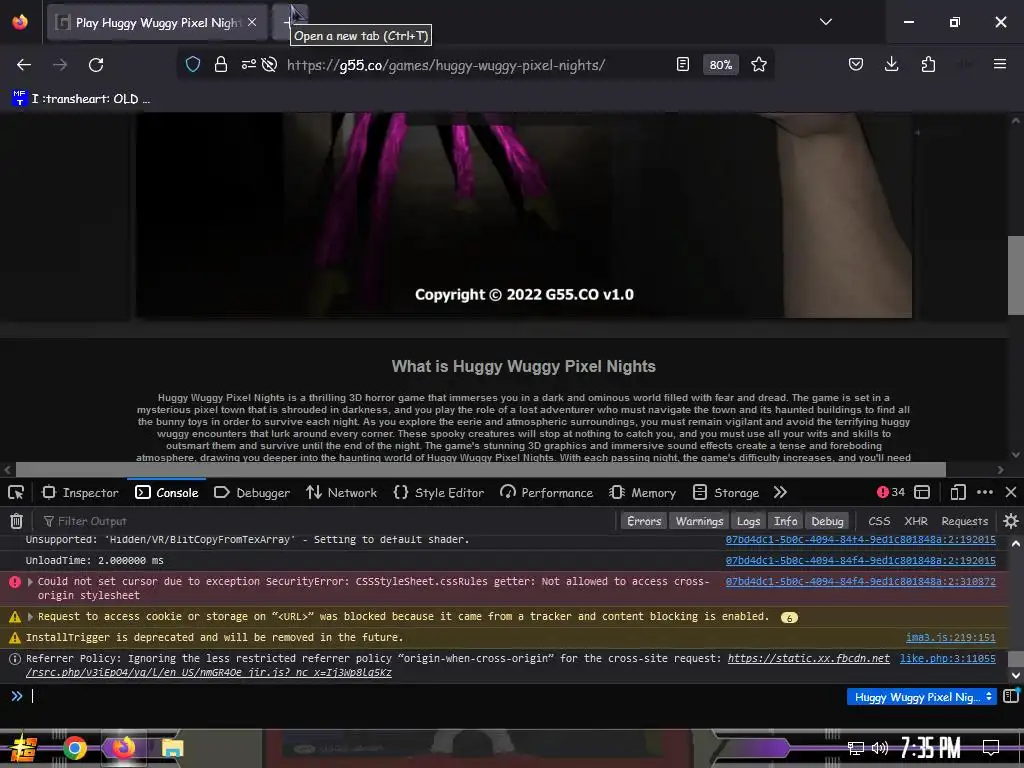
Task: Close the developer tools panel
Action: (1011, 492)
